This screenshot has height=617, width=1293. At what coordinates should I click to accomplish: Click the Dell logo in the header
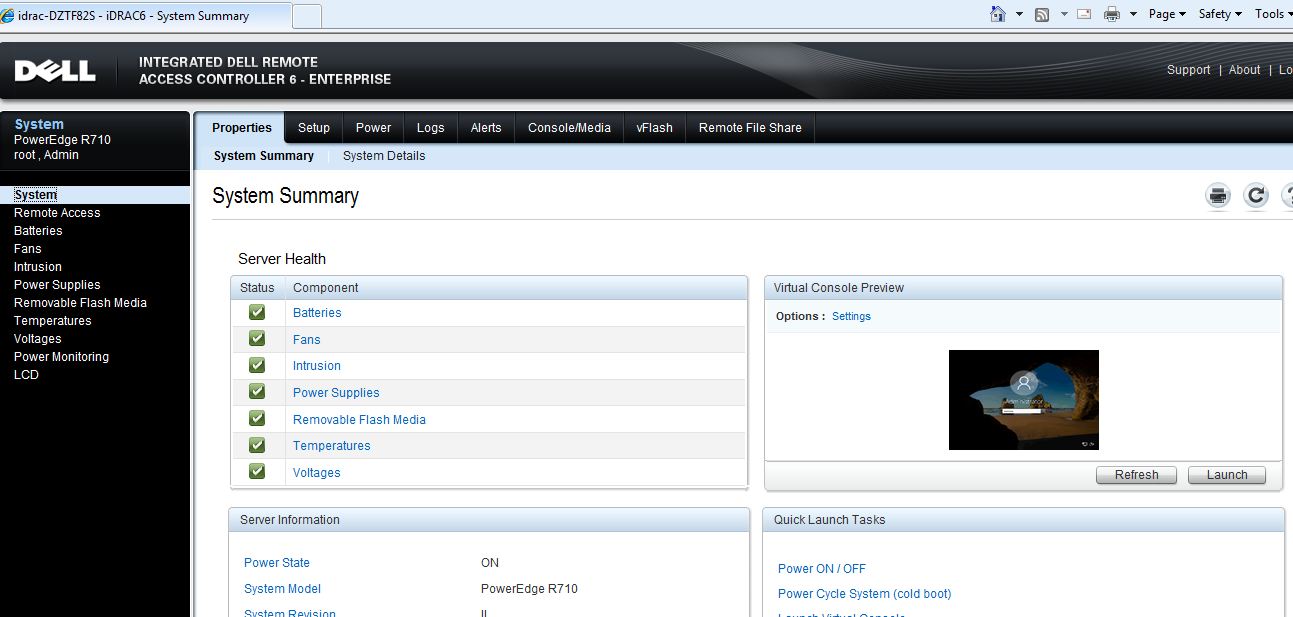click(x=55, y=70)
